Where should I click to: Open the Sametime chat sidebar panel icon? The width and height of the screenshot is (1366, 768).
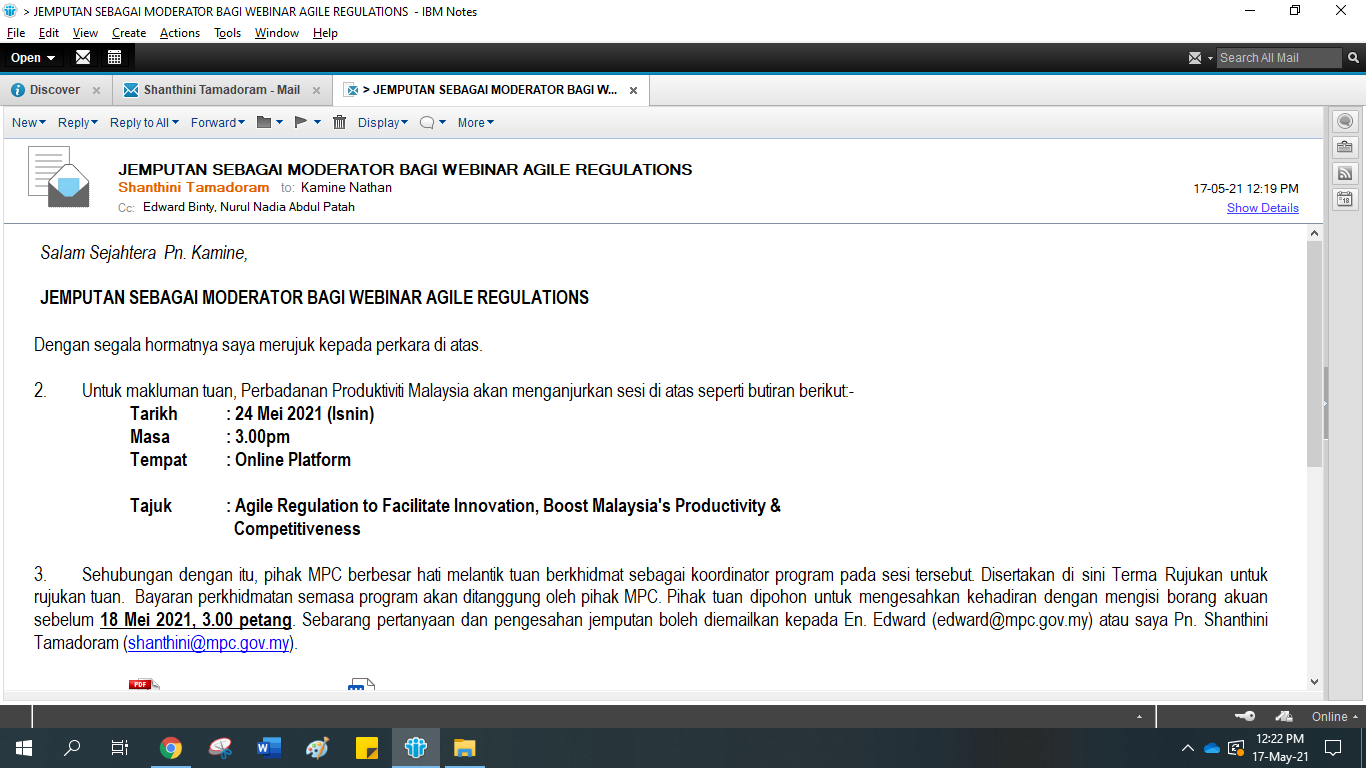coord(1345,121)
